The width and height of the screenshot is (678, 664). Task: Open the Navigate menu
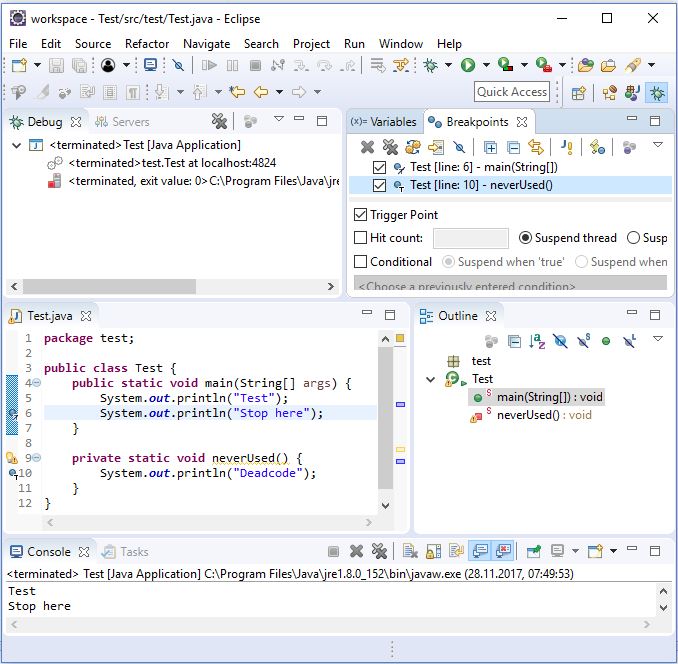point(206,44)
